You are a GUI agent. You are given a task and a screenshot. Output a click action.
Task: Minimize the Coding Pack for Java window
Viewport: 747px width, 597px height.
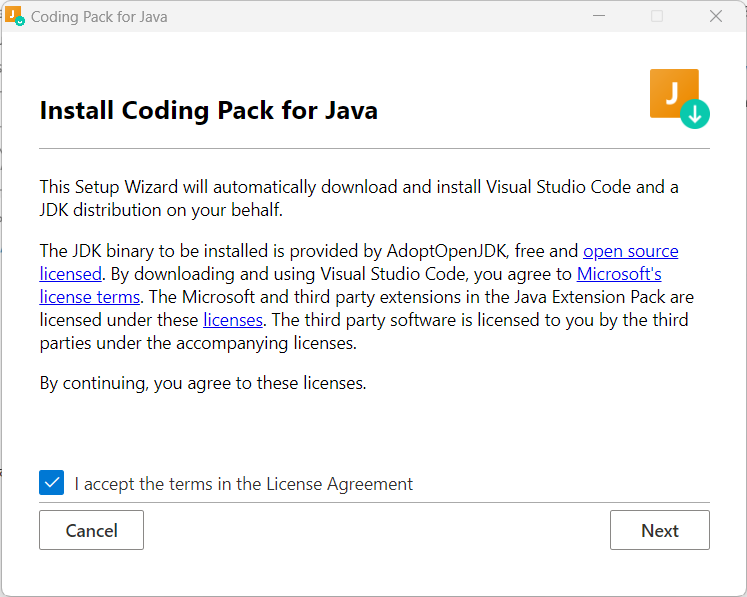[x=599, y=16]
